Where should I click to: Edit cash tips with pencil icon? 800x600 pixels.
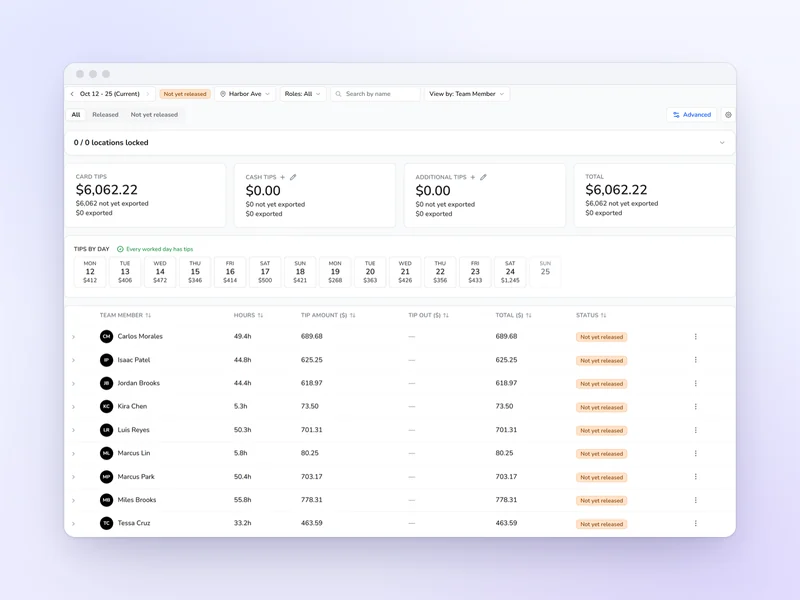pos(293,177)
